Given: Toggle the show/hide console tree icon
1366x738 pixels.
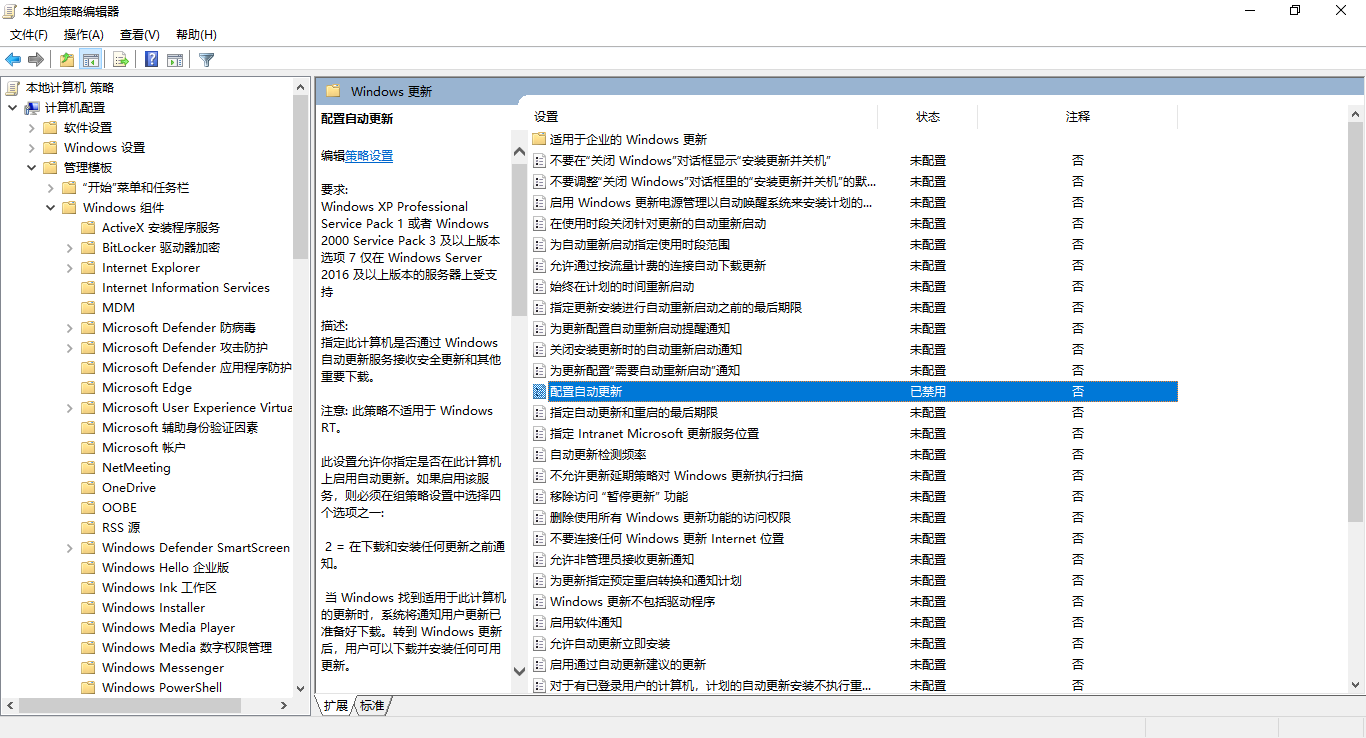Looking at the screenshot, I should point(91,60).
